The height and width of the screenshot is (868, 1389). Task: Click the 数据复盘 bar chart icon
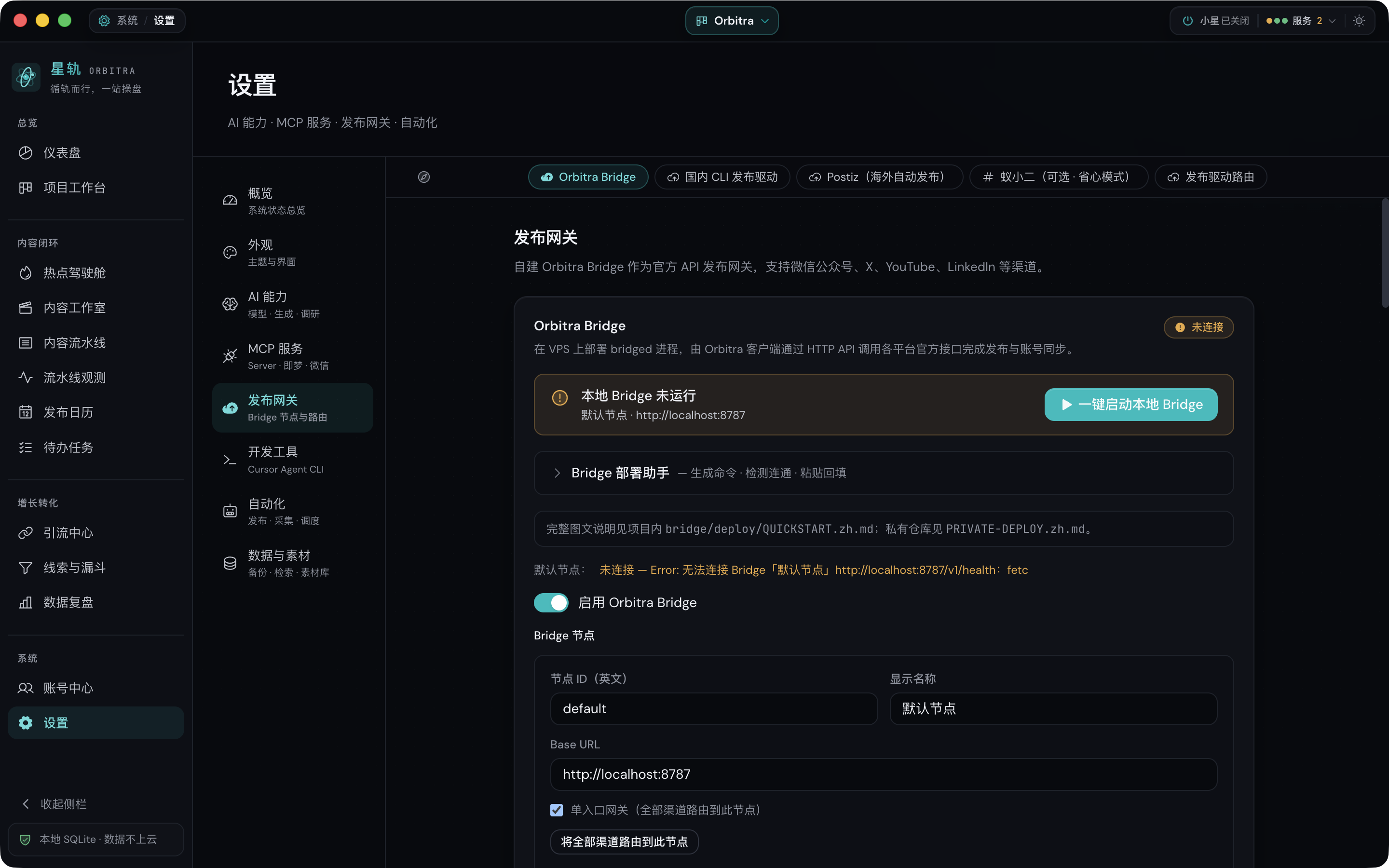pyautogui.click(x=25, y=602)
